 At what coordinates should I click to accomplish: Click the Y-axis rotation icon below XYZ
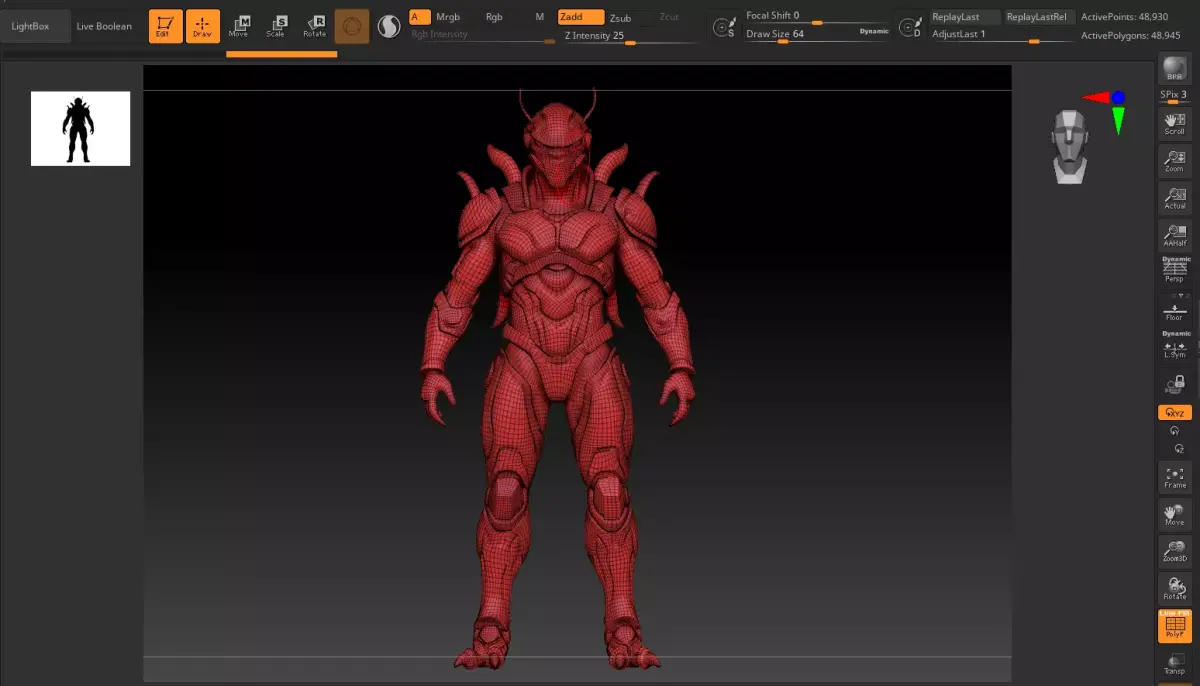tap(1175, 431)
